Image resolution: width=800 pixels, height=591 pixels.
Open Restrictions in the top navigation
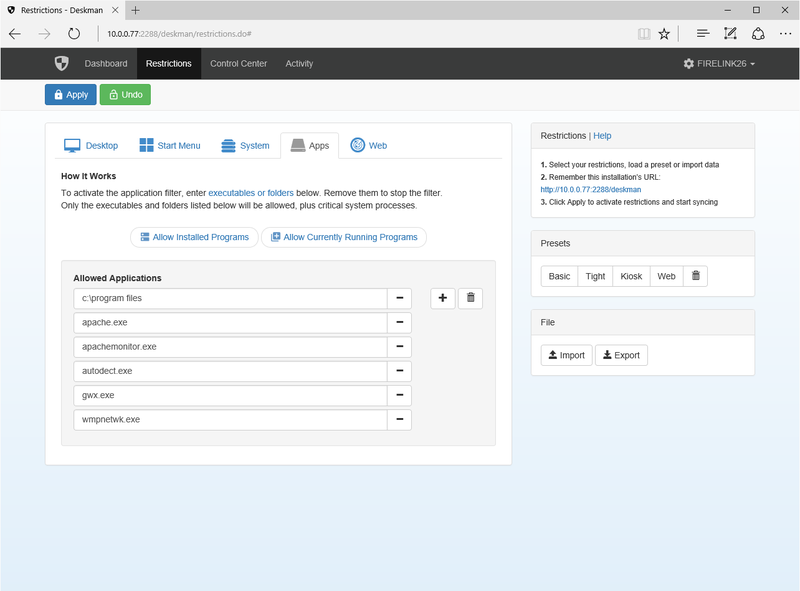tap(169, 64)
